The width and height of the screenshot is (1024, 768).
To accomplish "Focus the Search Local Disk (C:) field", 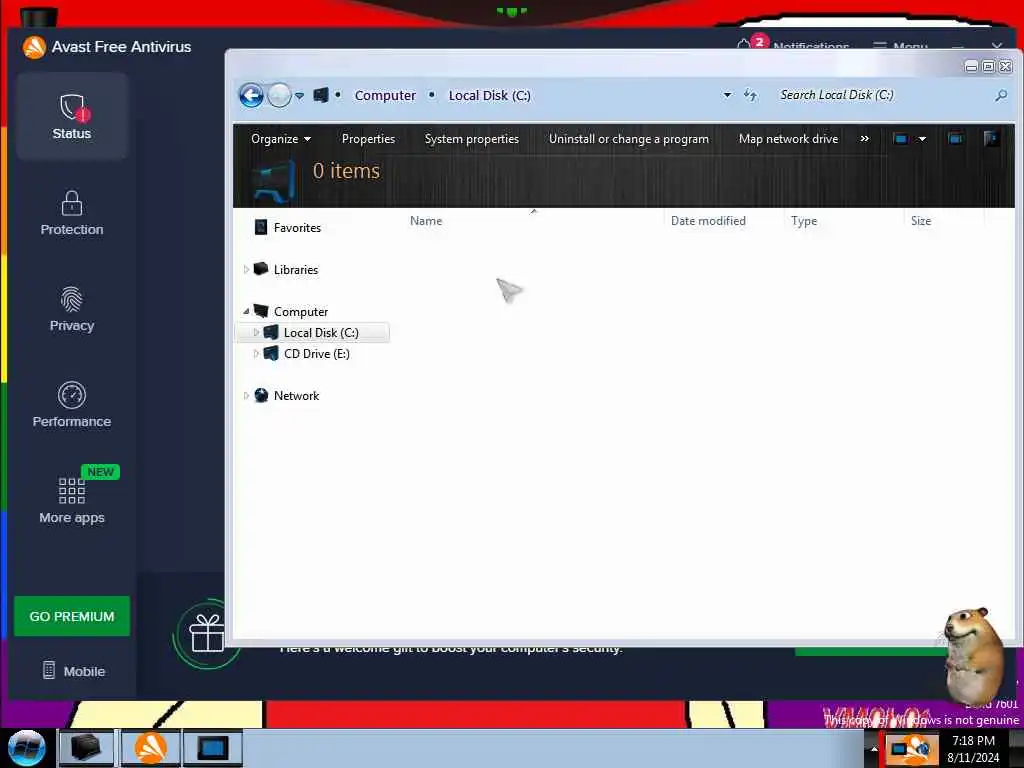I will tap(882, 95).
